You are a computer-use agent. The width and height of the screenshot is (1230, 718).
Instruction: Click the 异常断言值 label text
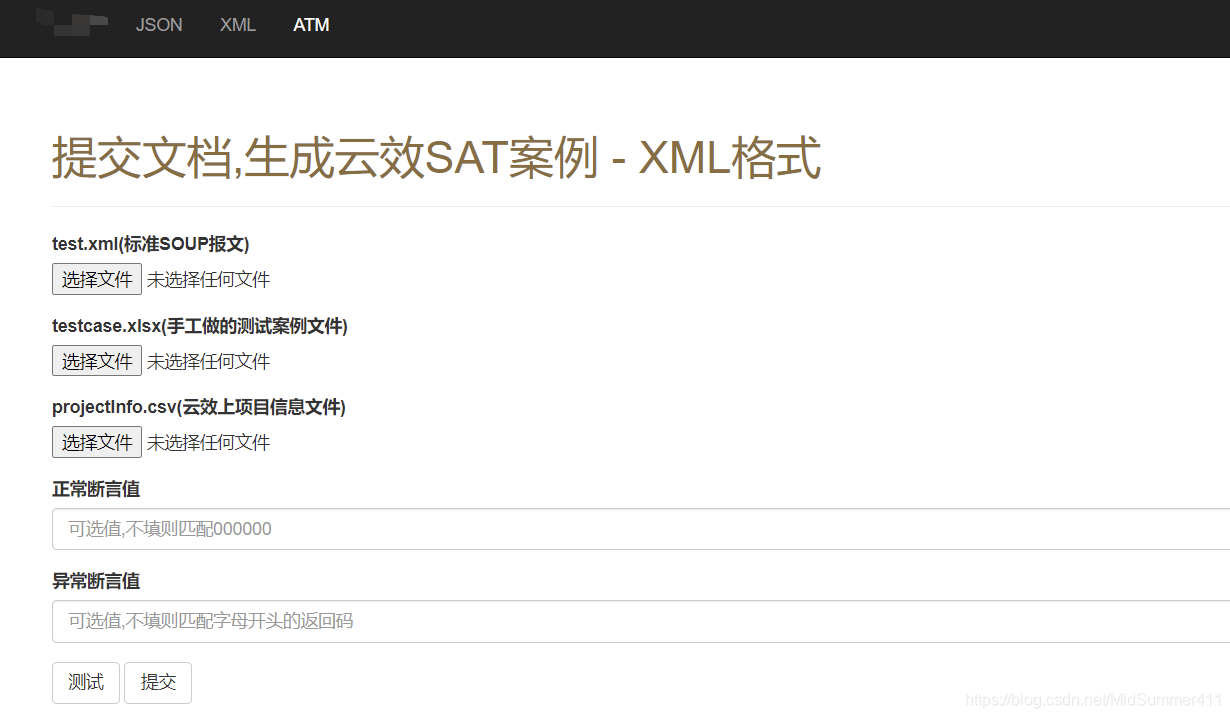(96, 581)
